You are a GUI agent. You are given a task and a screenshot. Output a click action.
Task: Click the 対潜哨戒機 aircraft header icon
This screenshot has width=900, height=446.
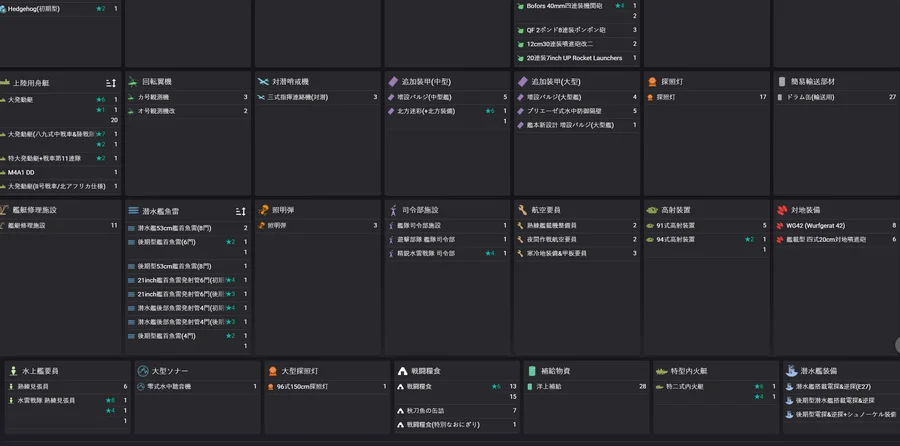pos(263,82)
